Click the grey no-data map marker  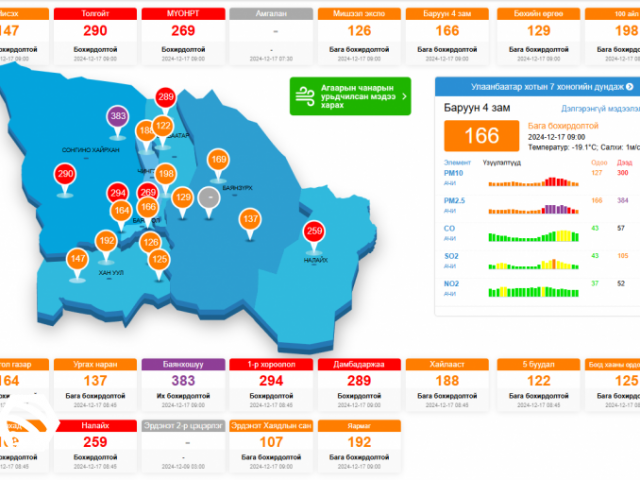[x=209, y=198]
